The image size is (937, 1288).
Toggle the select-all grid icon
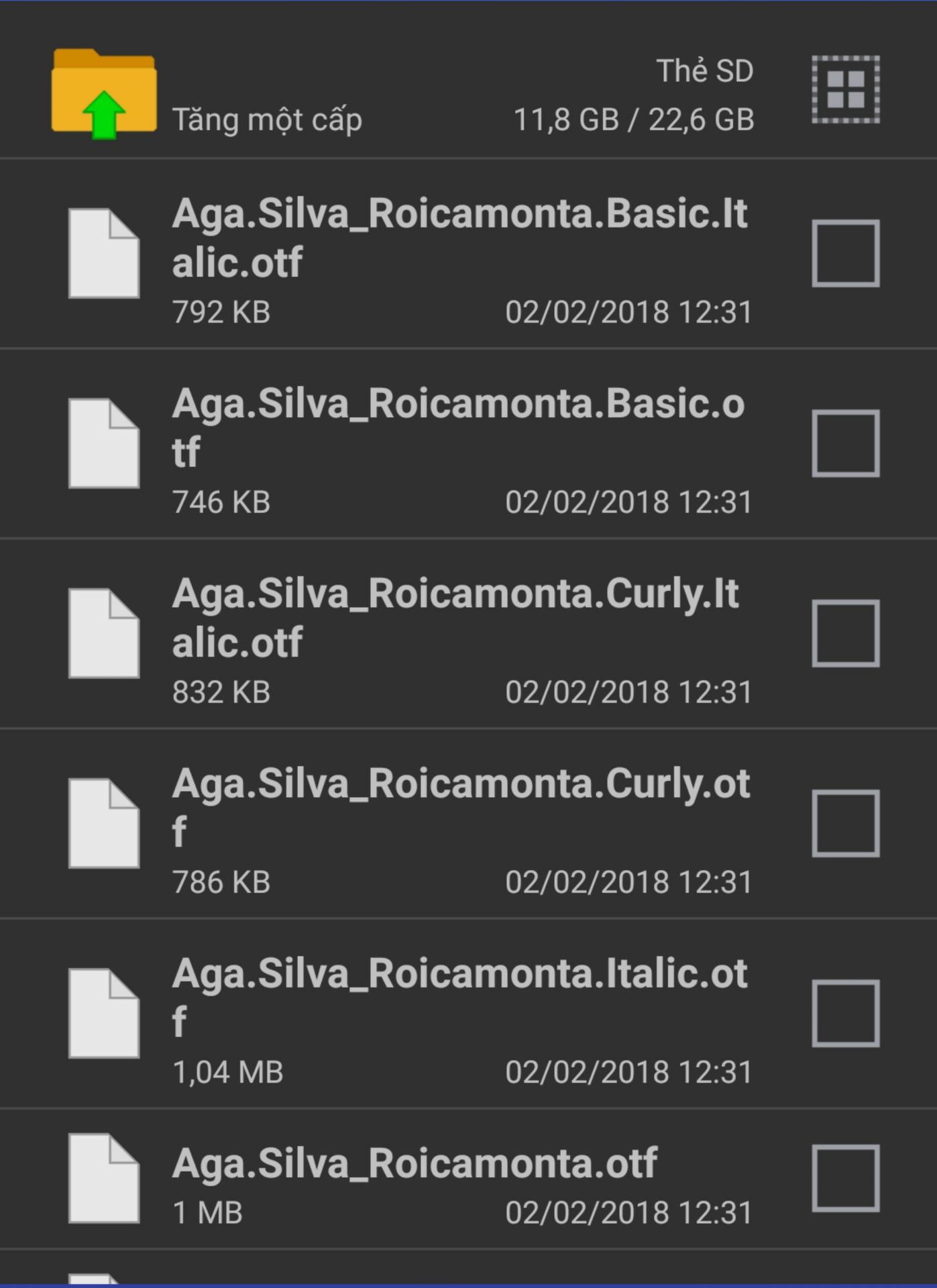point(845,89)
